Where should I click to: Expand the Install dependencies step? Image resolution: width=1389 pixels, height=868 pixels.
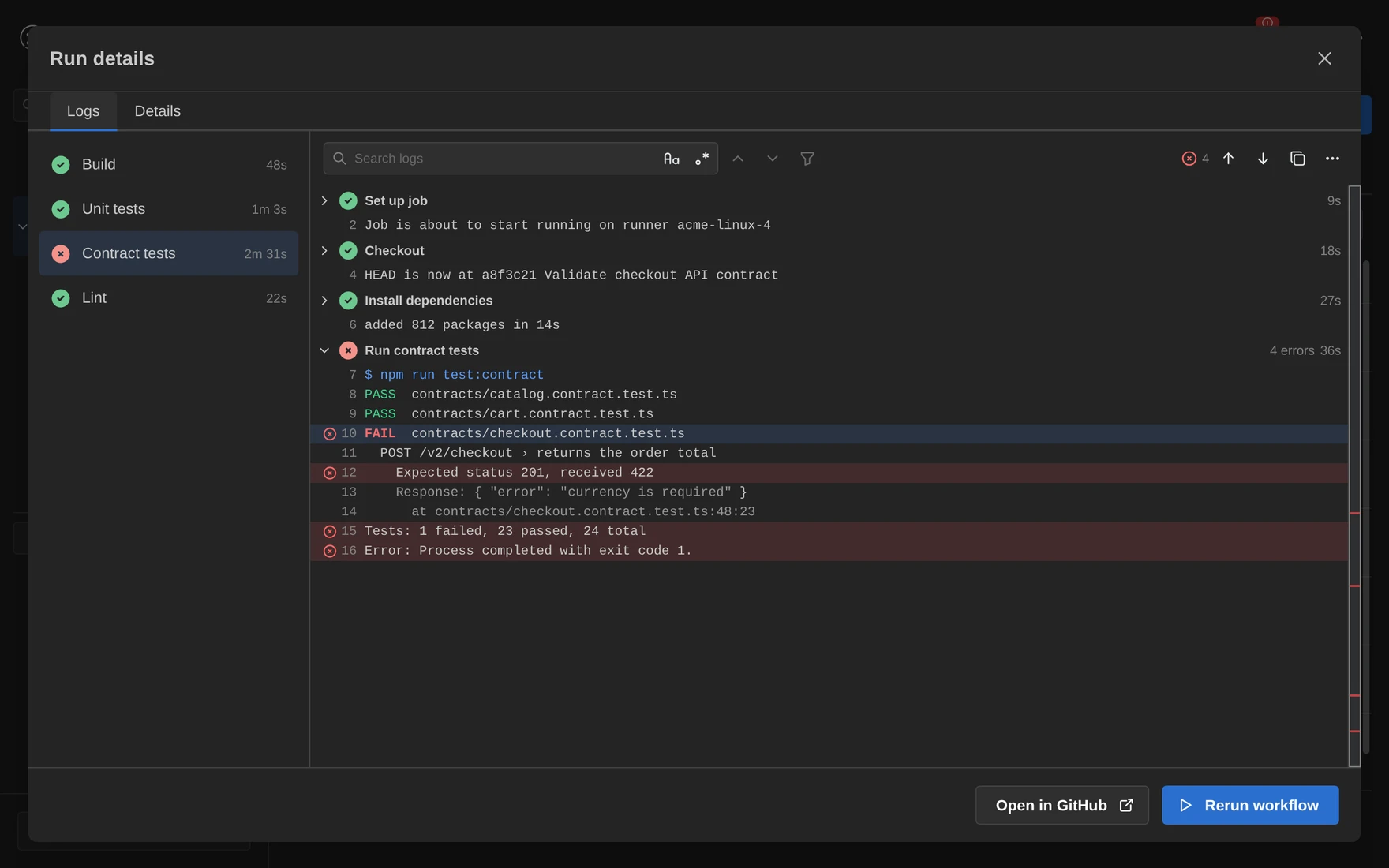[x=324, y=301]
